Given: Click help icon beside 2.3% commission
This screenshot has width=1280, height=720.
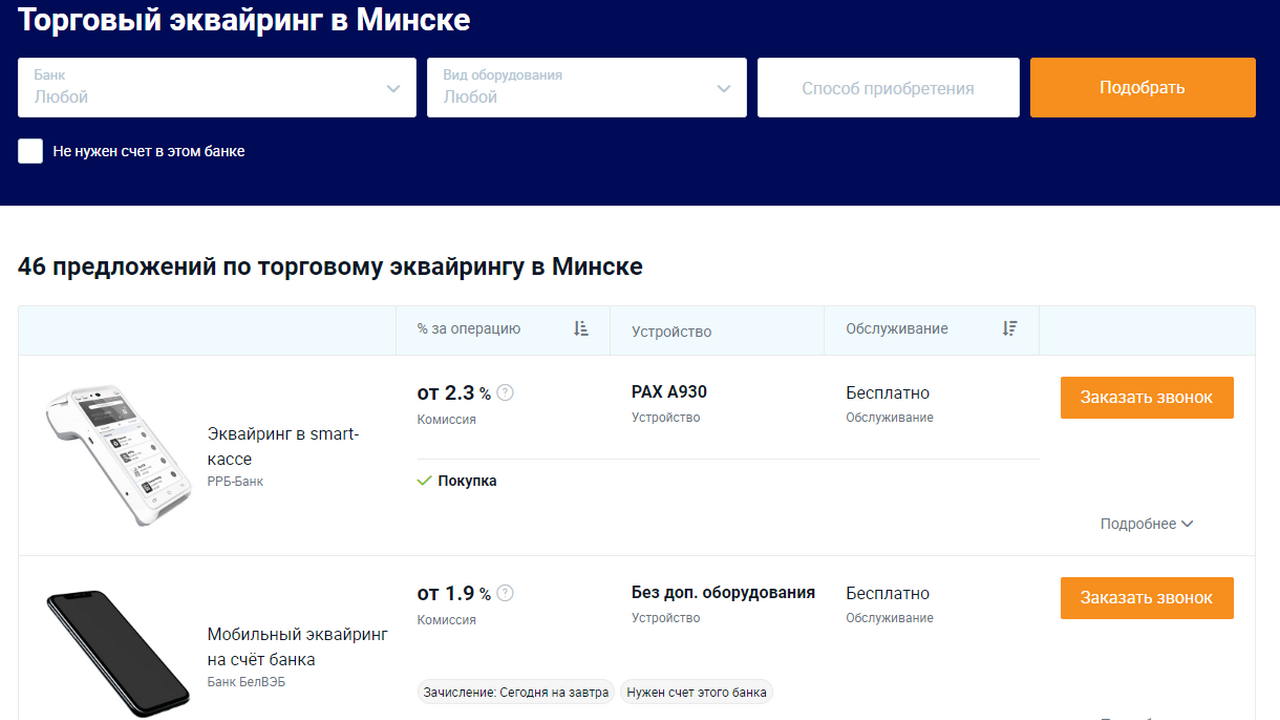Looking at the screenshot, I should coord(506,393).
